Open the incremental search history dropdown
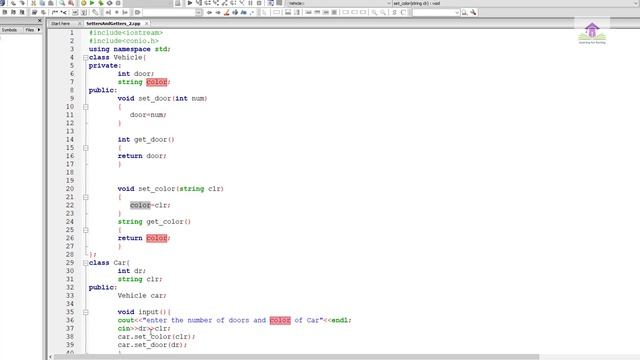This screenshot has height=360, width=640. point(199,12)
